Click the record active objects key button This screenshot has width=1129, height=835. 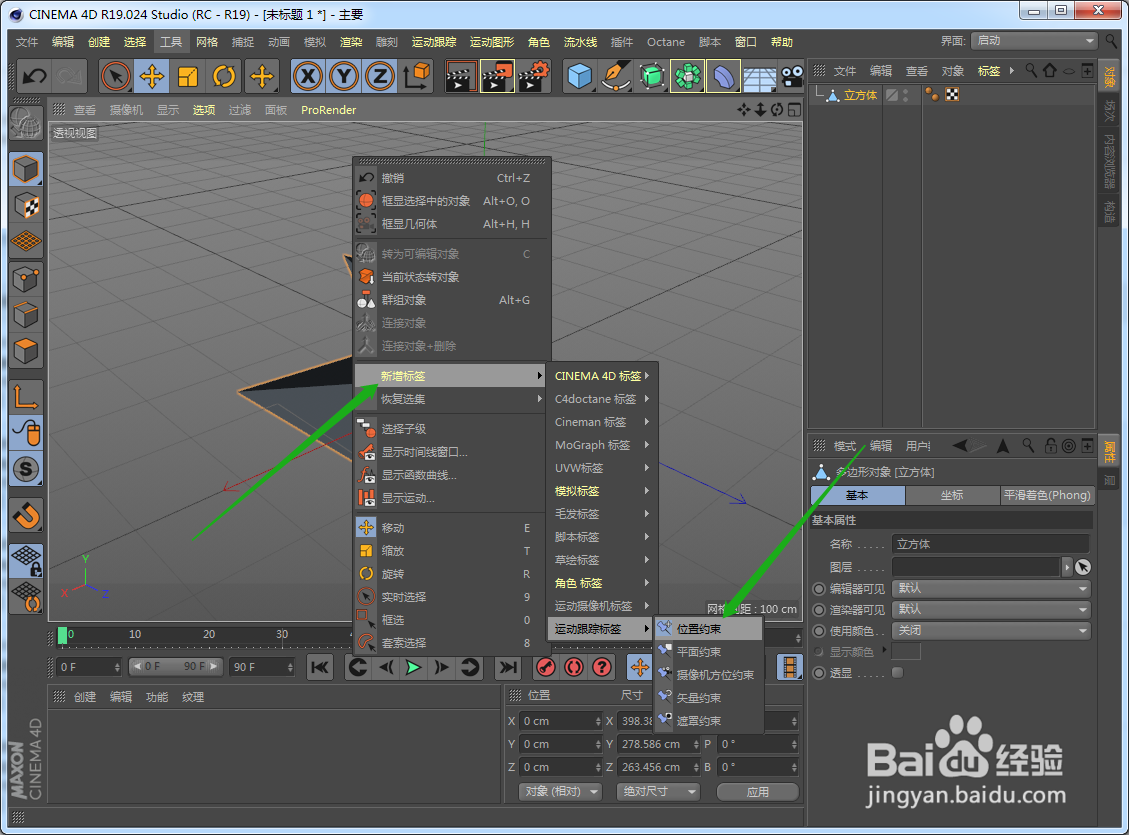[546, 668]
